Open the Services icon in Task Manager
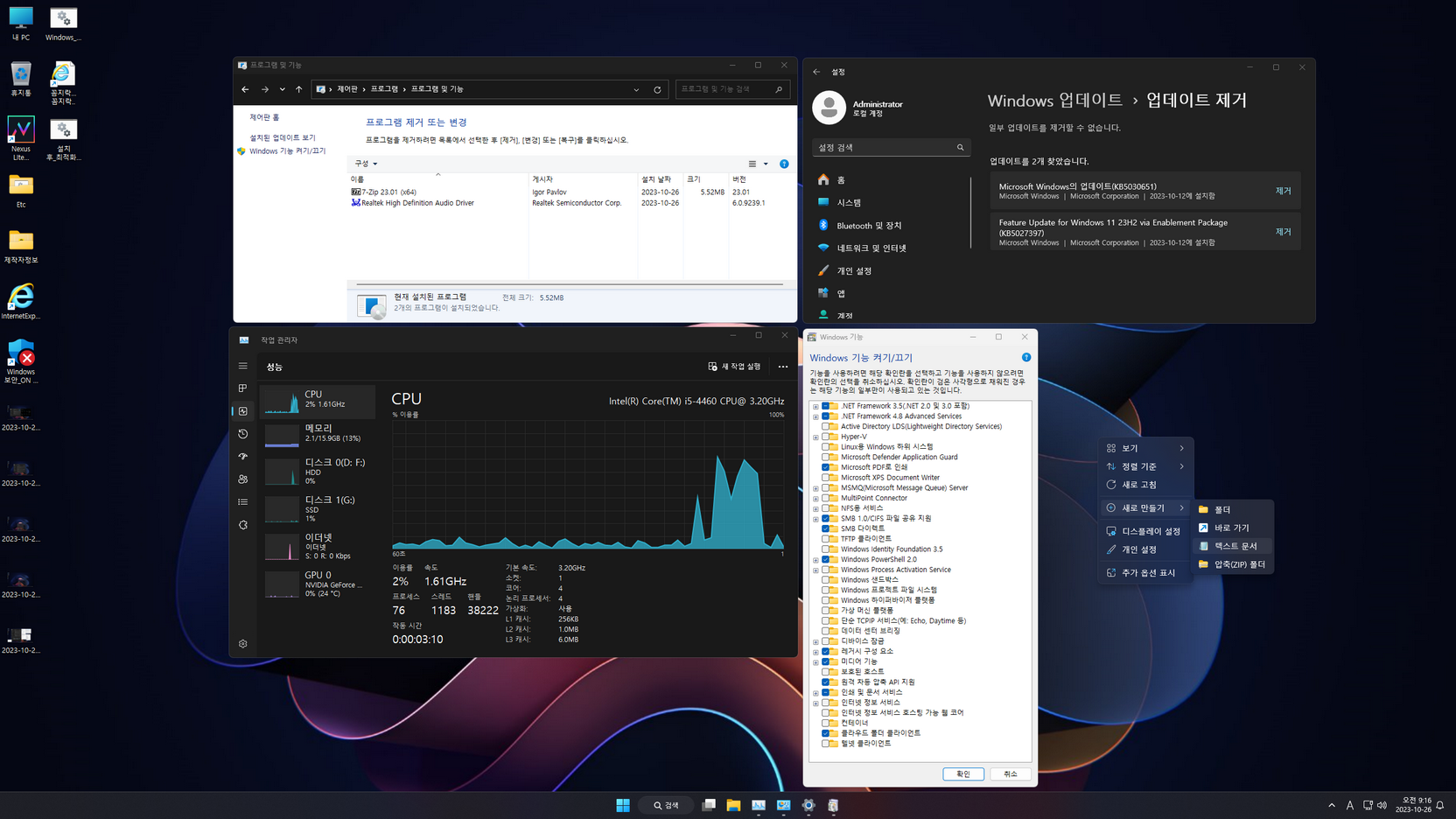The image size is (1456, 819). click(x=243, y=525)
